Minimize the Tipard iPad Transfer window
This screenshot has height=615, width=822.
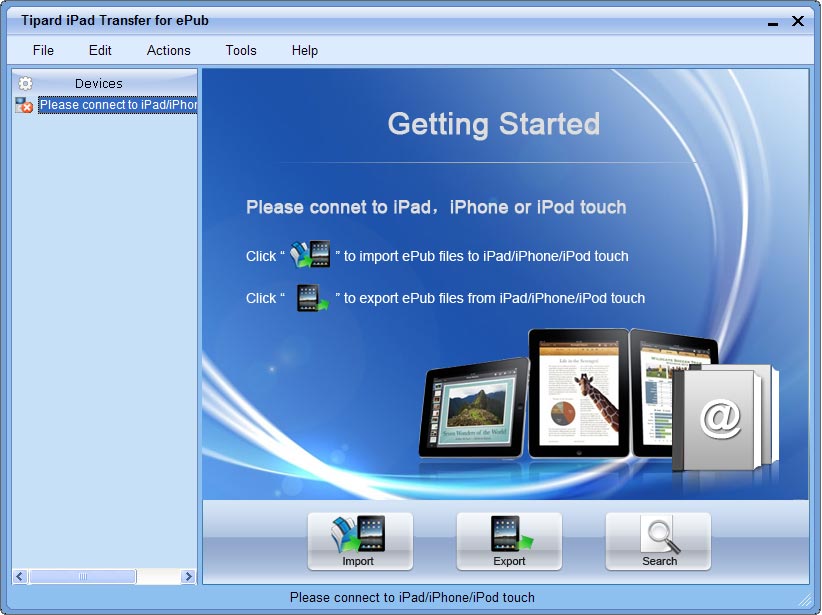(x=773, y=22)
